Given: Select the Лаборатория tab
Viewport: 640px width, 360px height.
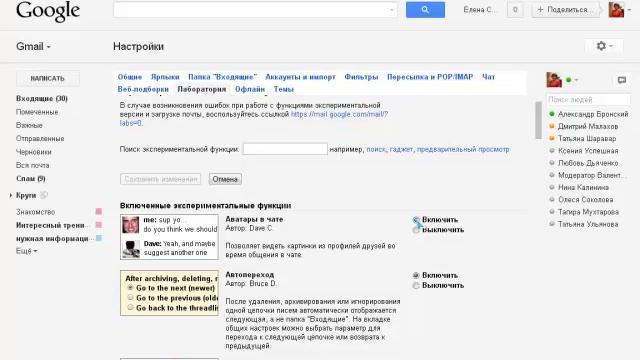Looking at the screenshot, I should pyautogui.click(x=202, y=89).
